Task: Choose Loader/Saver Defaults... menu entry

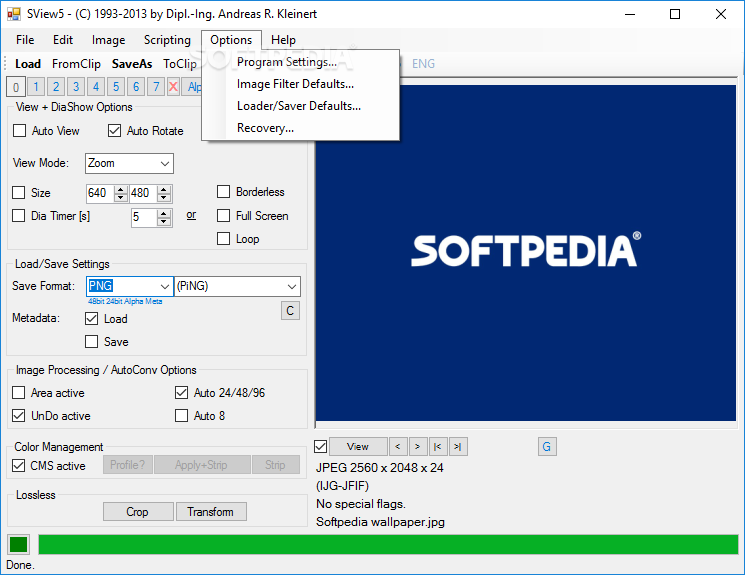Action: click(x=300, y=106)
